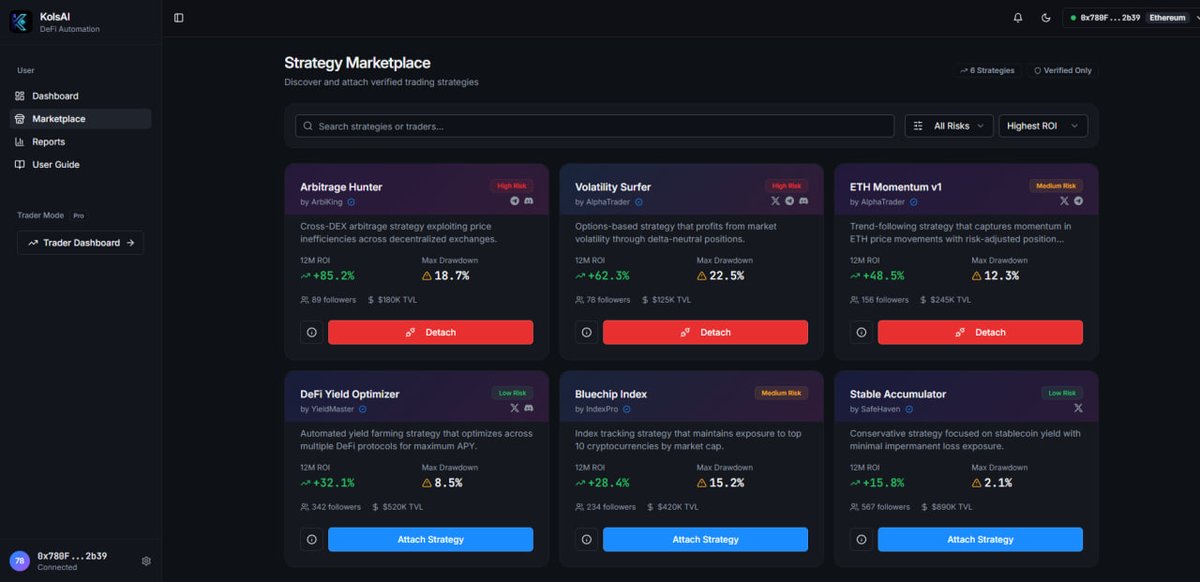Toggle the sidebar collapse icon
The width and height of the screenshot is (1200, 582).
pos(179,17)
